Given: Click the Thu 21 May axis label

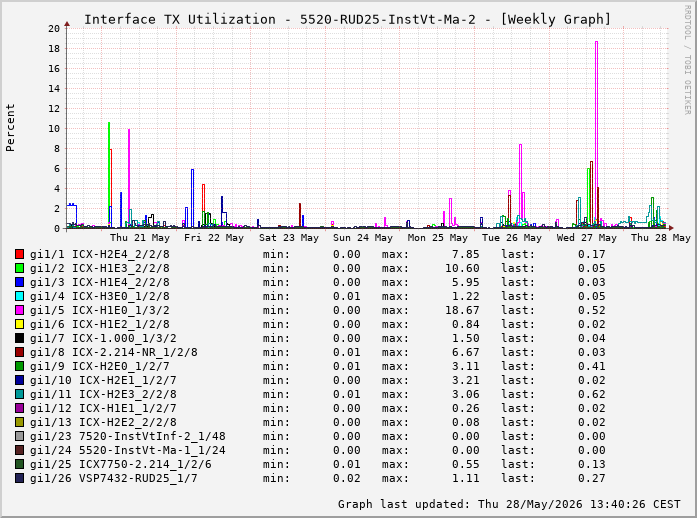Looking at the screenshot, I should pyautogui.click(x=140, y=238).
